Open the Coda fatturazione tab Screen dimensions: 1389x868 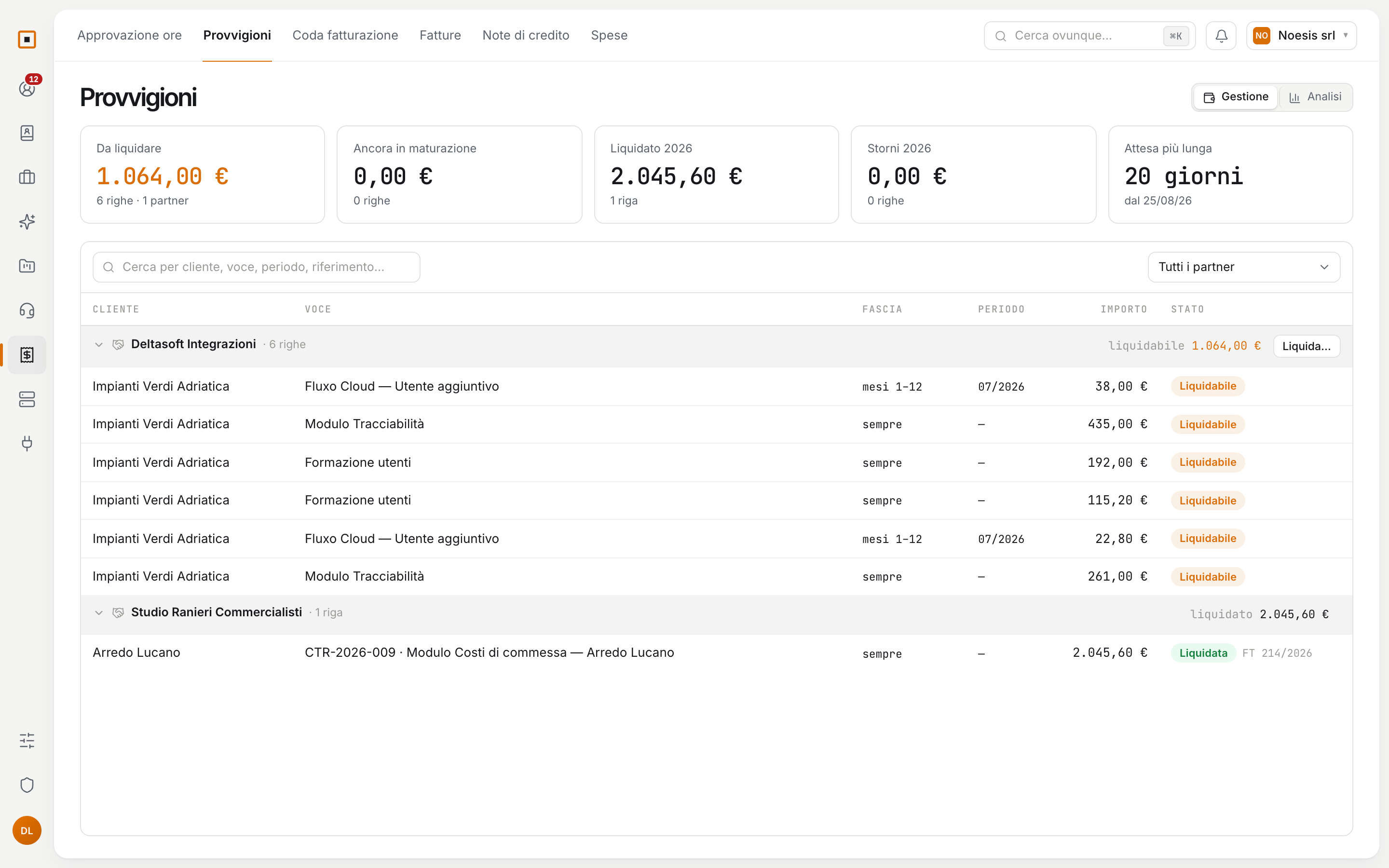pyautogui.click(x=345, y=36)
